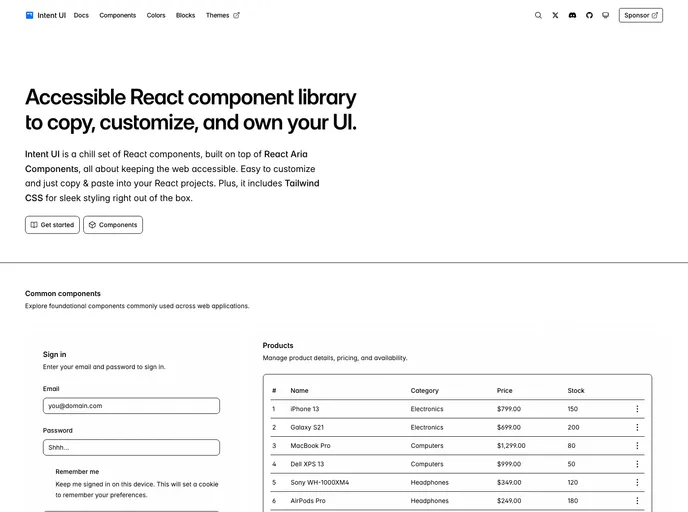
Task: Go to Docs in the navbar
Action: (81, 15)
